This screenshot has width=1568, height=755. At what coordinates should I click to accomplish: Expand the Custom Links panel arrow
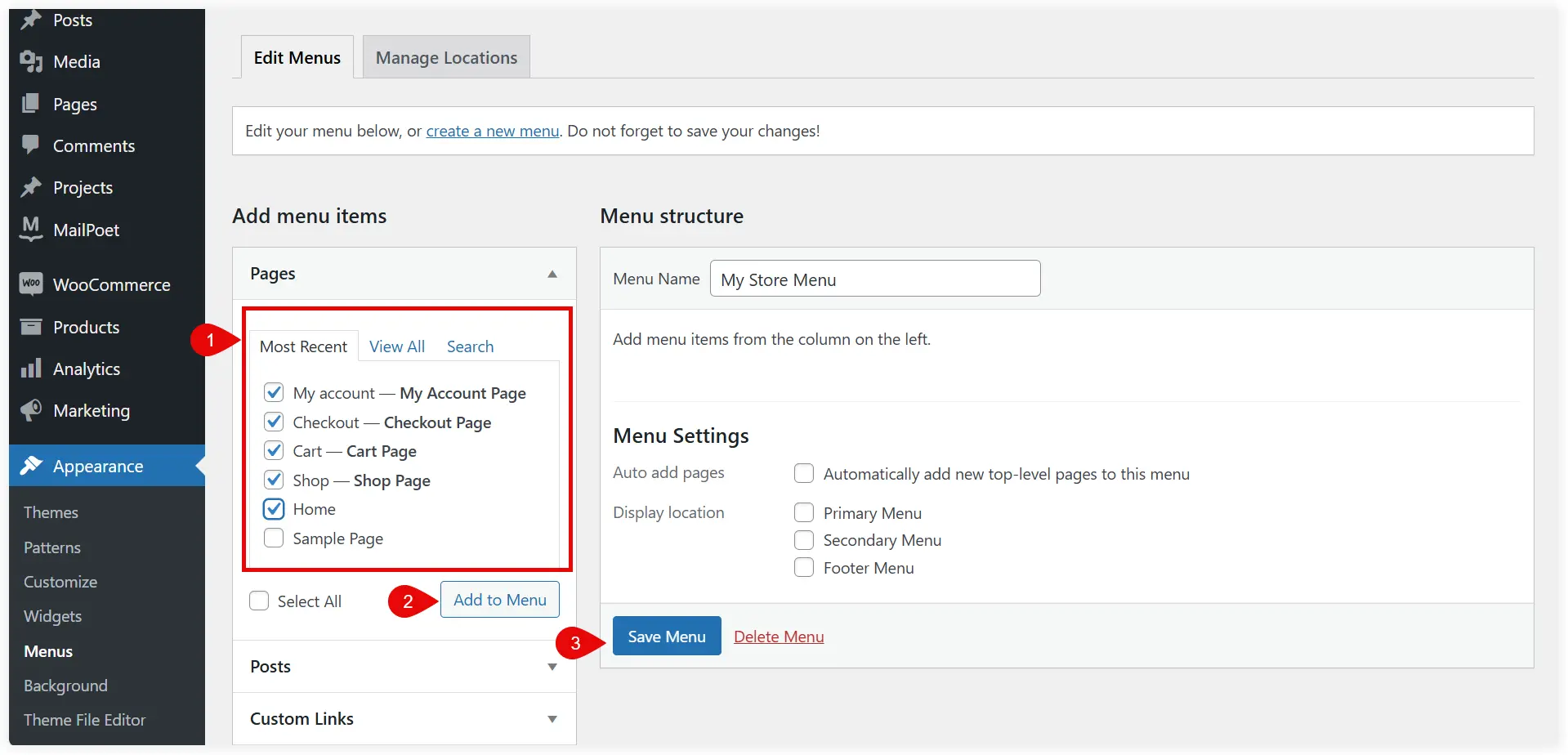pos(552,719)
